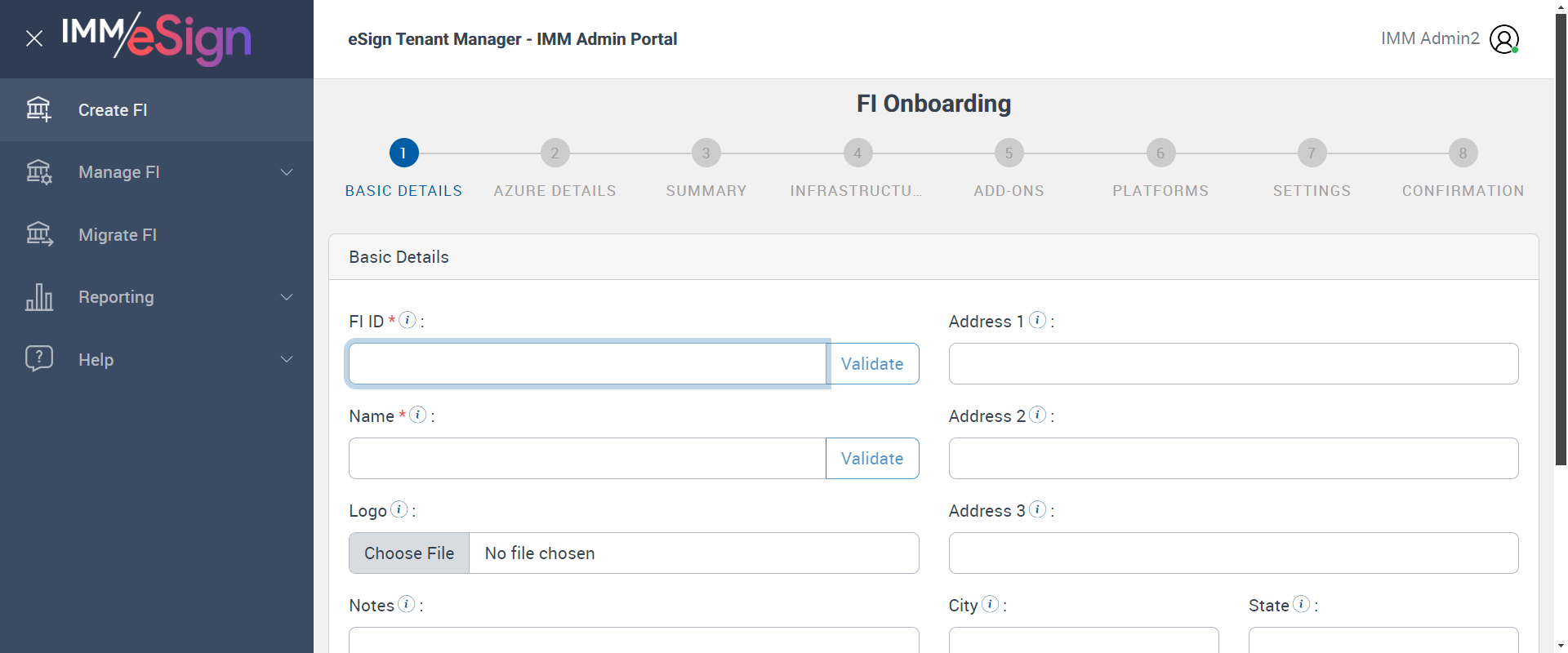This screenshot has width=1568, height=653.
Task: Expand the Manage FI submenu chevron
Action: 287,172
